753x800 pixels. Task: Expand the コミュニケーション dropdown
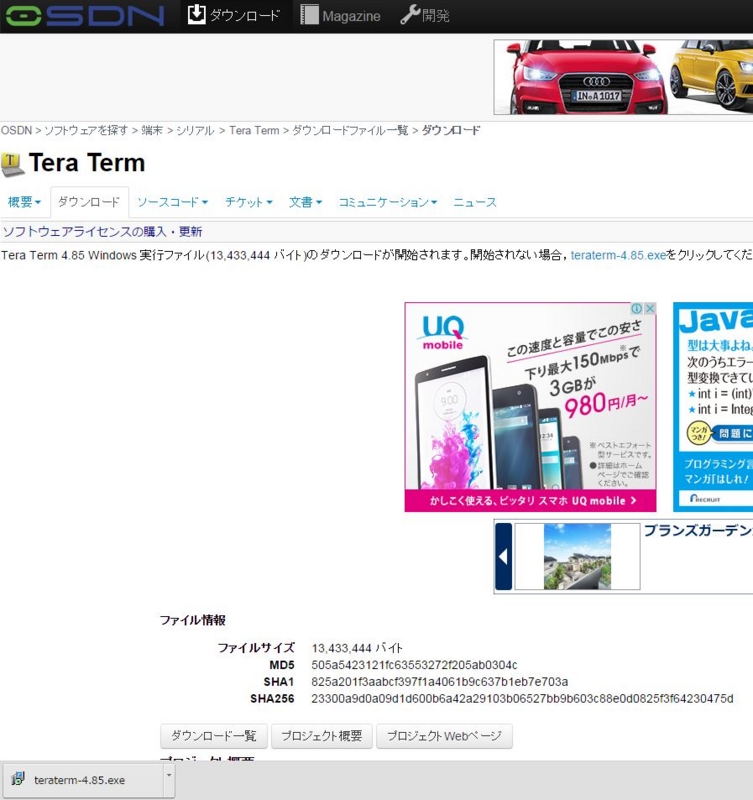(388, 202)
